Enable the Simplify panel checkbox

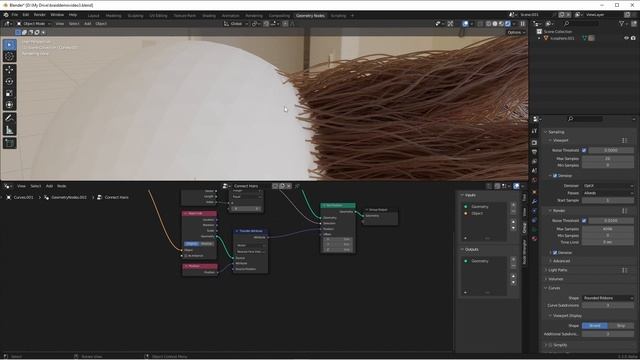coord(551,345)
